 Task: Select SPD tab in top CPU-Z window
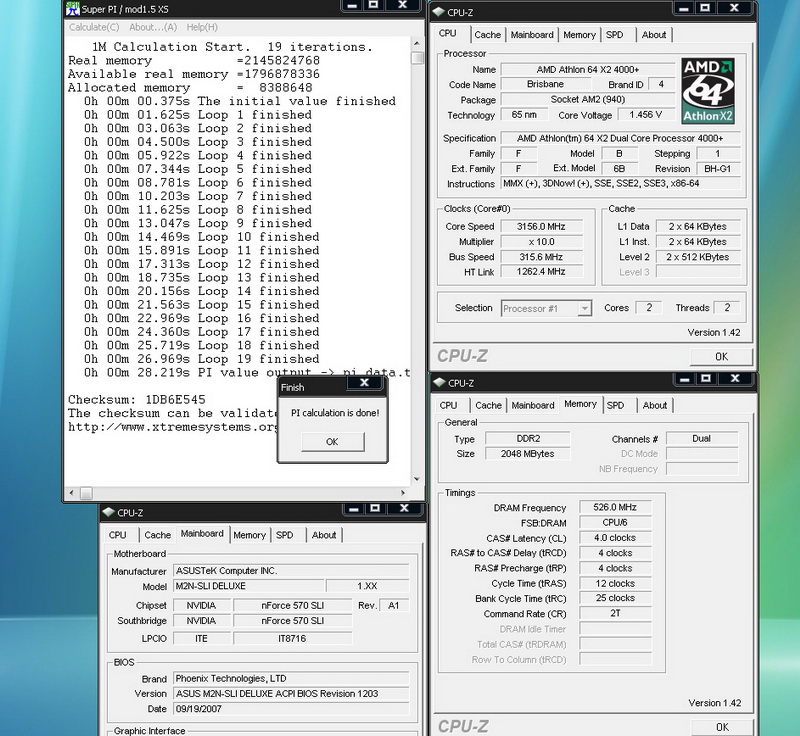(614, 35)
